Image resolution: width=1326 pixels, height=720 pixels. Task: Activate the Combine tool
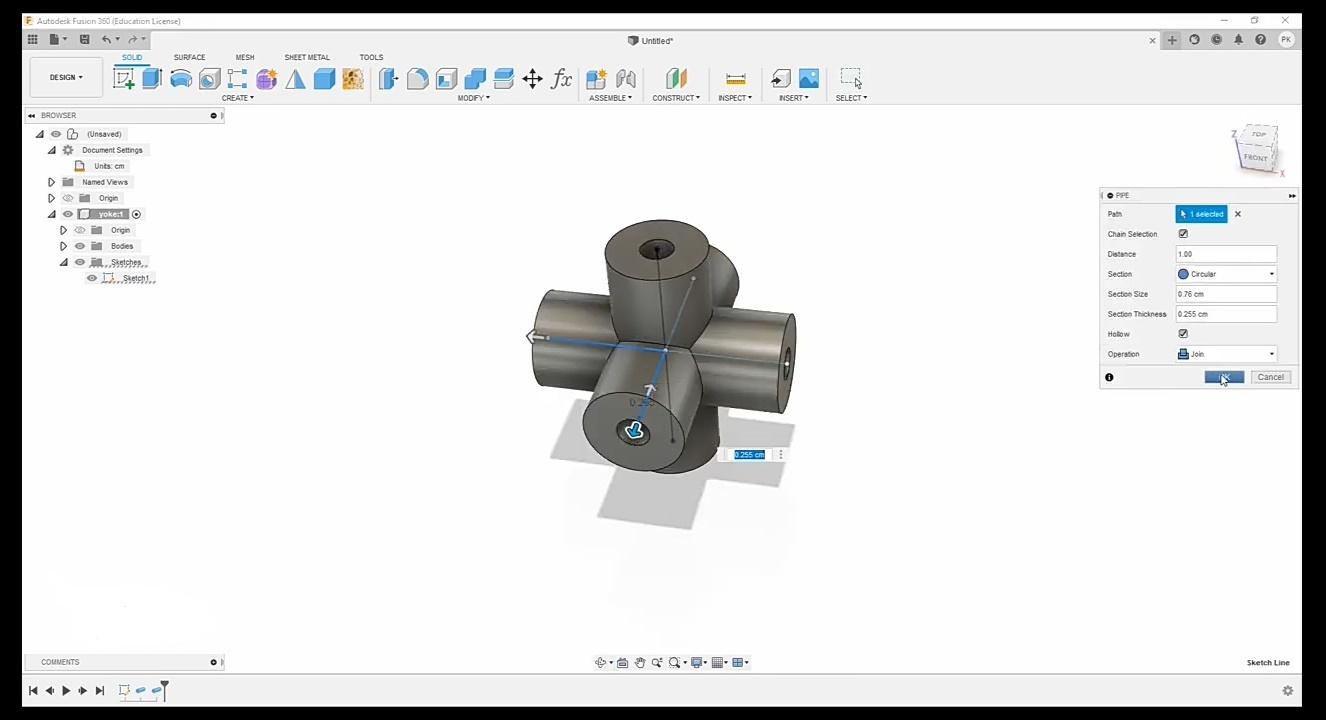475,79
